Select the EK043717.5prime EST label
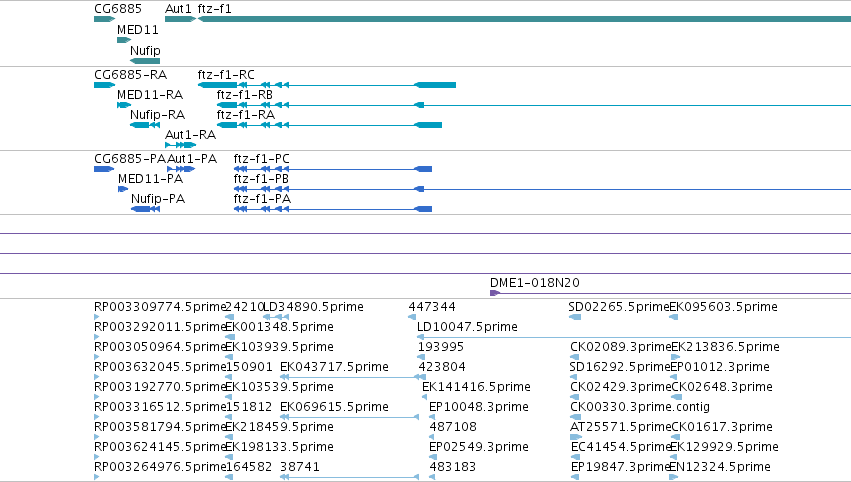 point(334,367)
